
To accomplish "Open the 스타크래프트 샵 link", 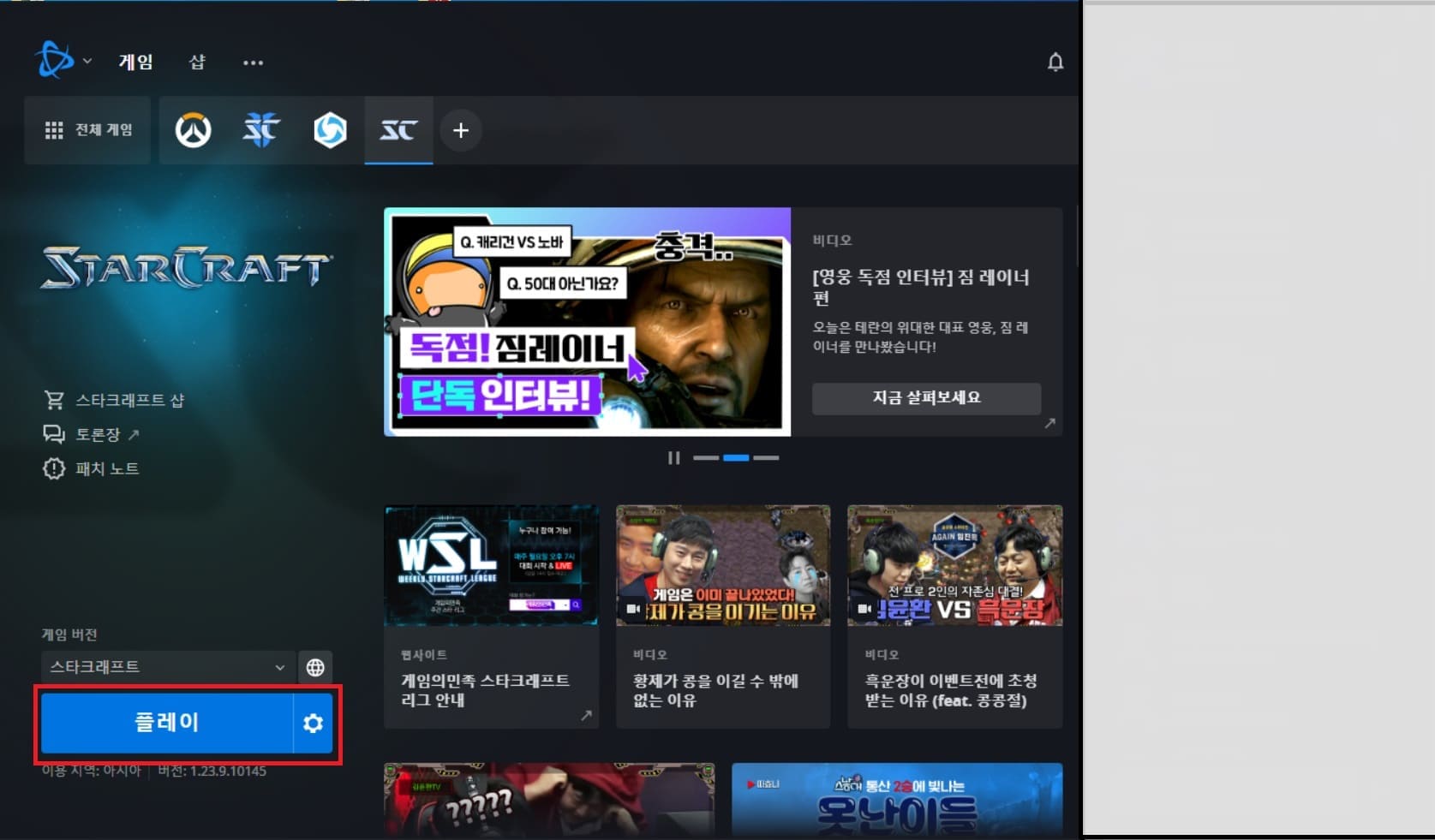I will pos(130,400).
